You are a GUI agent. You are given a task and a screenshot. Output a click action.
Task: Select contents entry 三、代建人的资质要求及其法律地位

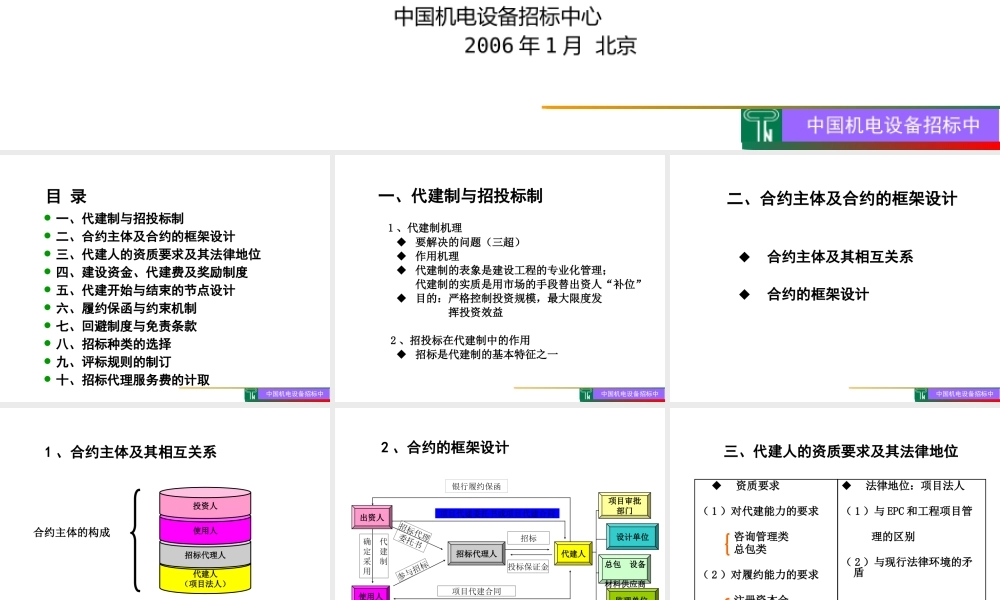pos(158,254)
